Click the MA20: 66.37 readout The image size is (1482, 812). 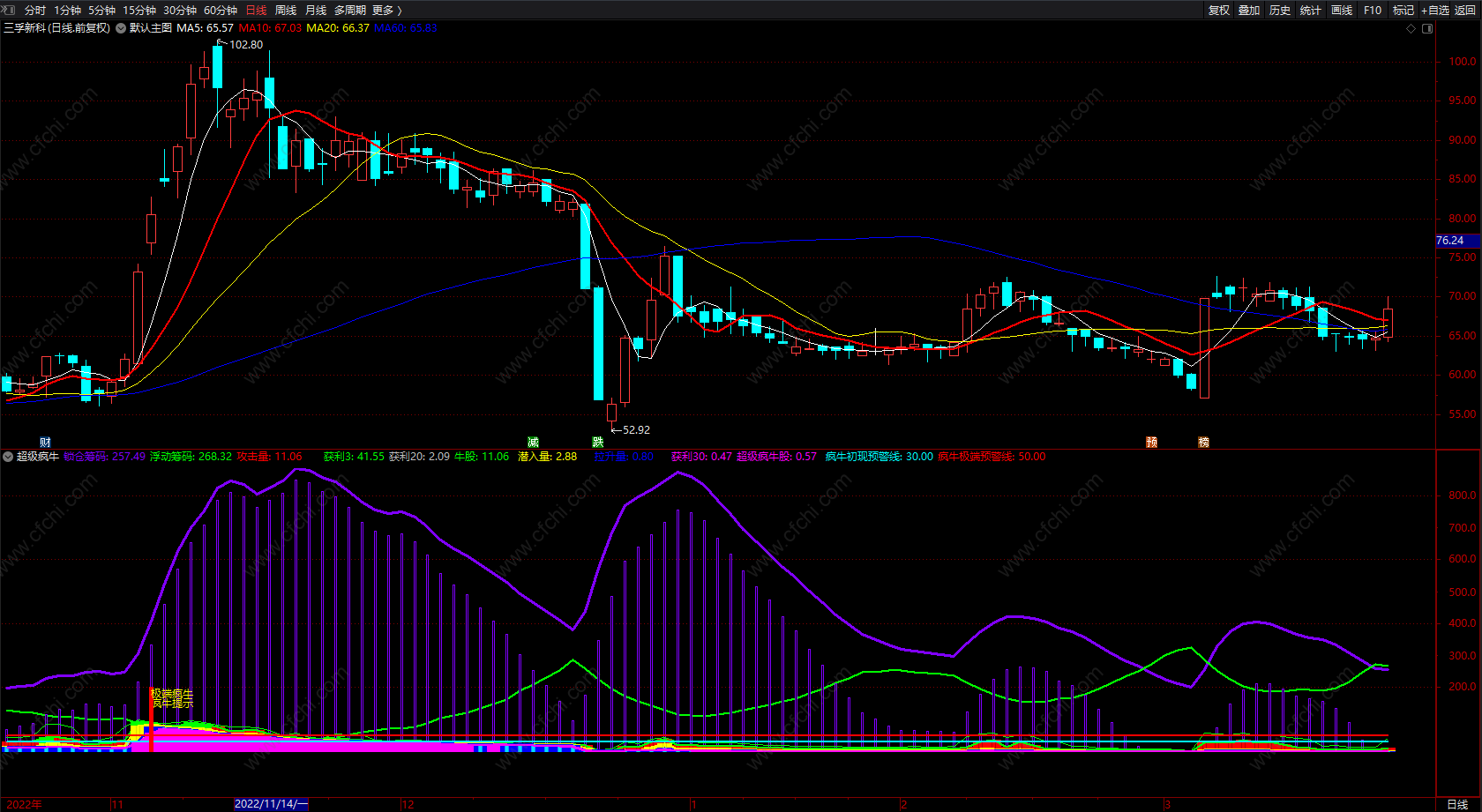tap(338, 28)
